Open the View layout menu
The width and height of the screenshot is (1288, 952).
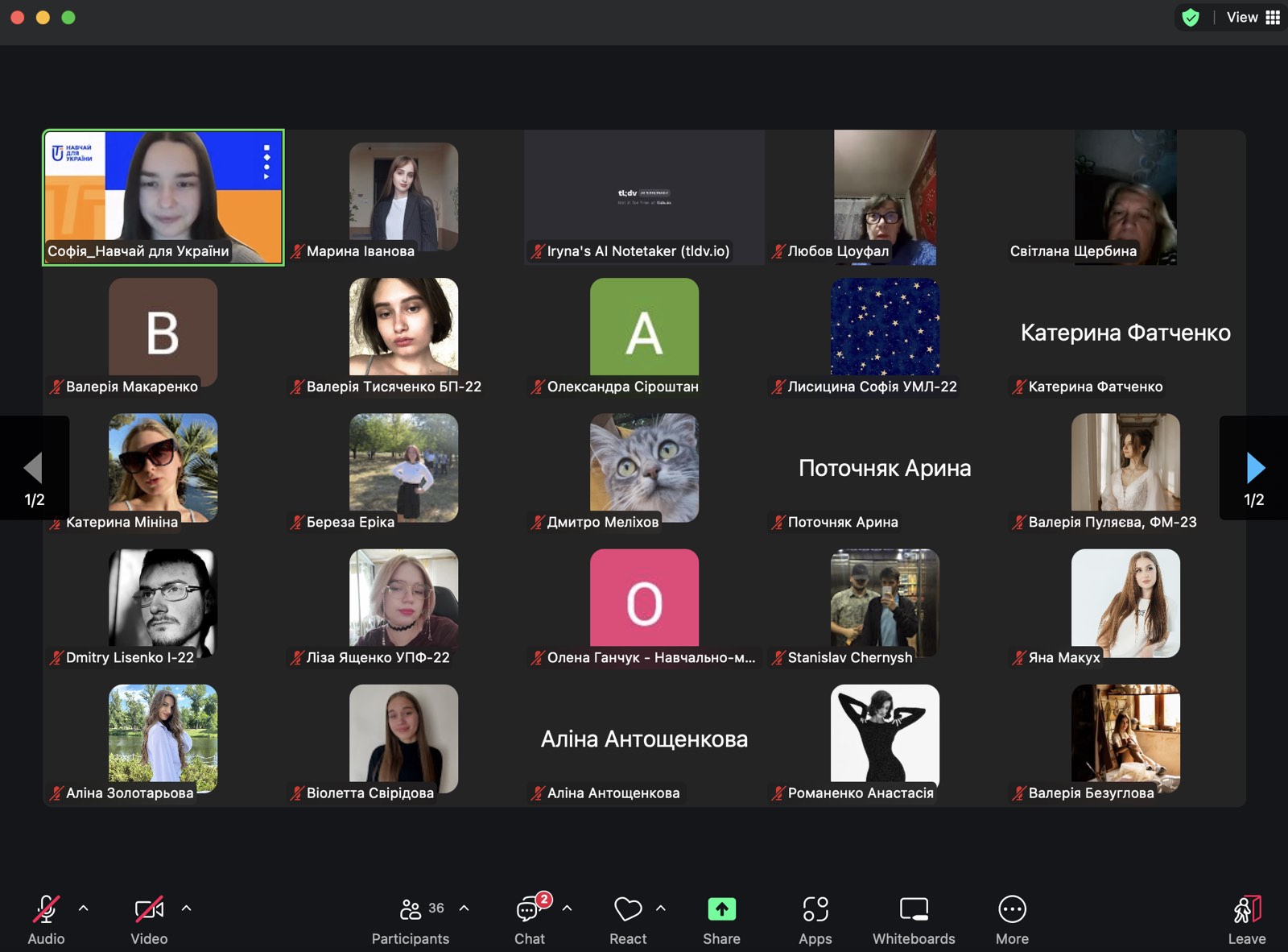pos(1253,18)
